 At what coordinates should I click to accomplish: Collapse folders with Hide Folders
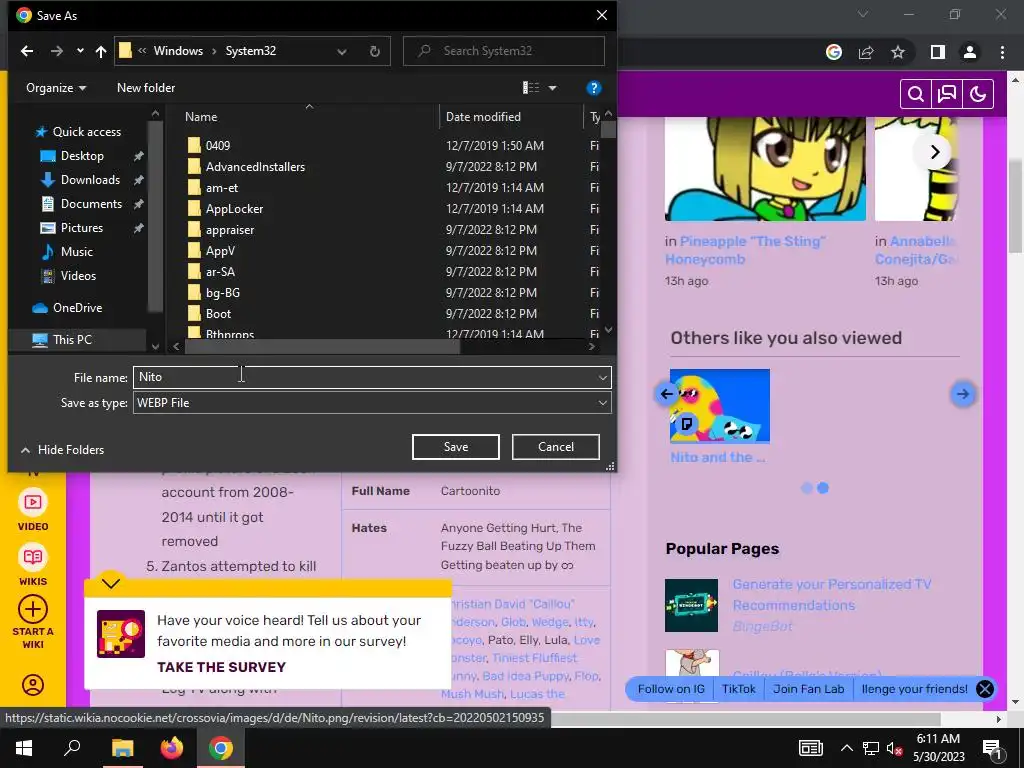click(63, 449)
